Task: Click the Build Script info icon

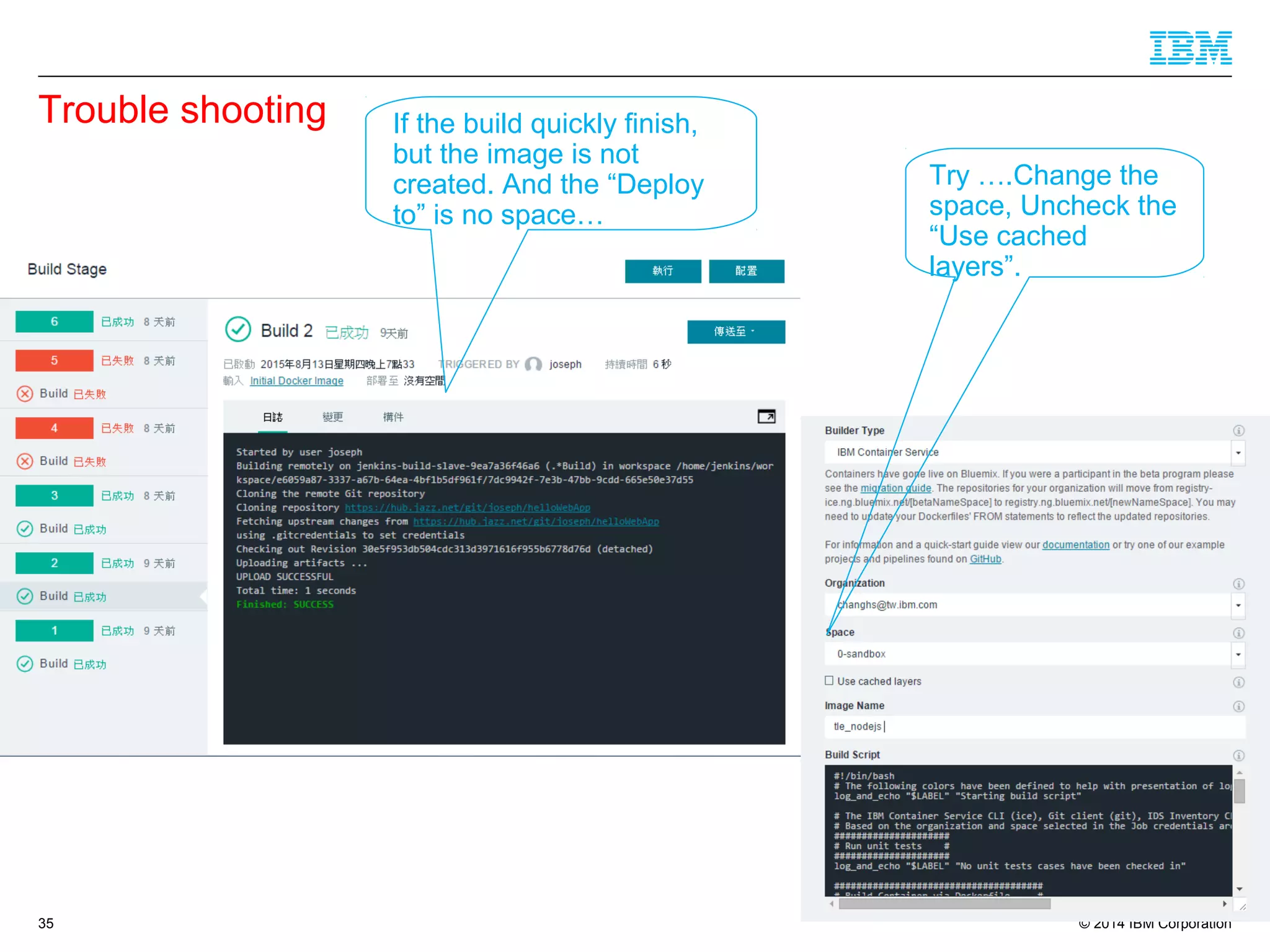Action: [1238, 756]
